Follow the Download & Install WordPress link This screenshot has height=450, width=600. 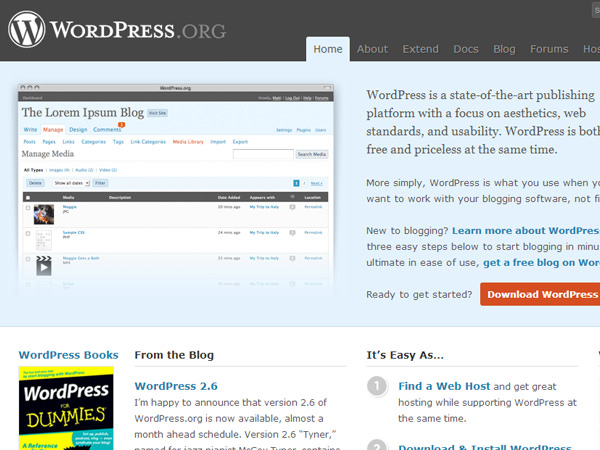click(485, 447)
